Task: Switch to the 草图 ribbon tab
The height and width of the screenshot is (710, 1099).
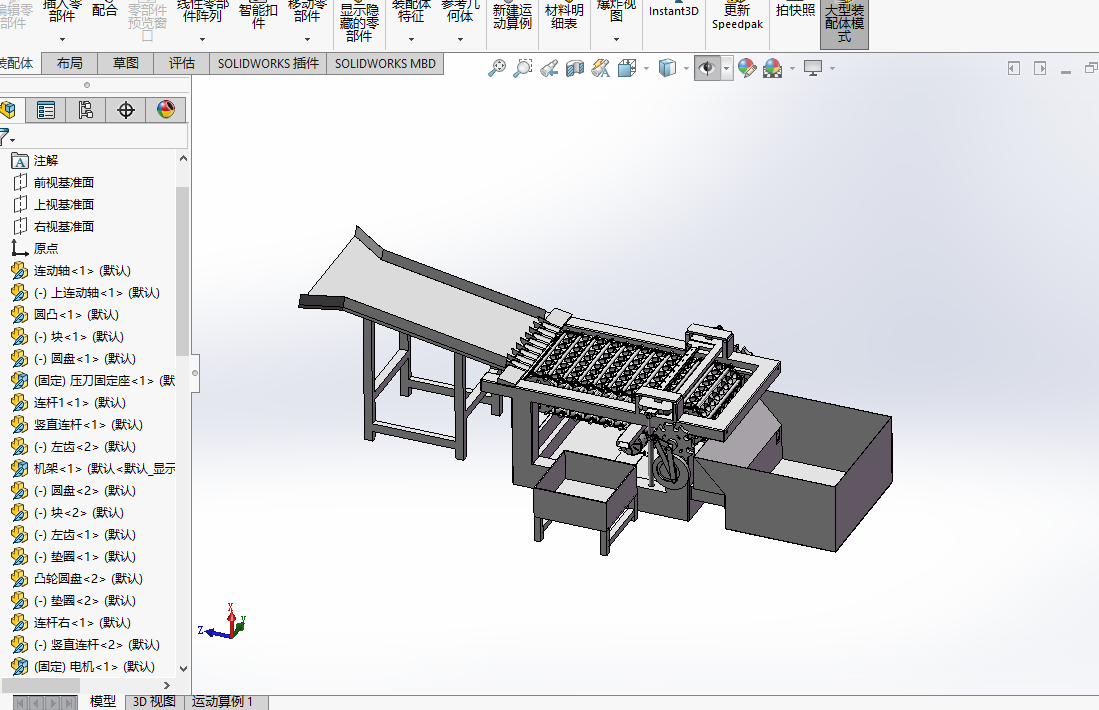Action: point(126,63)
